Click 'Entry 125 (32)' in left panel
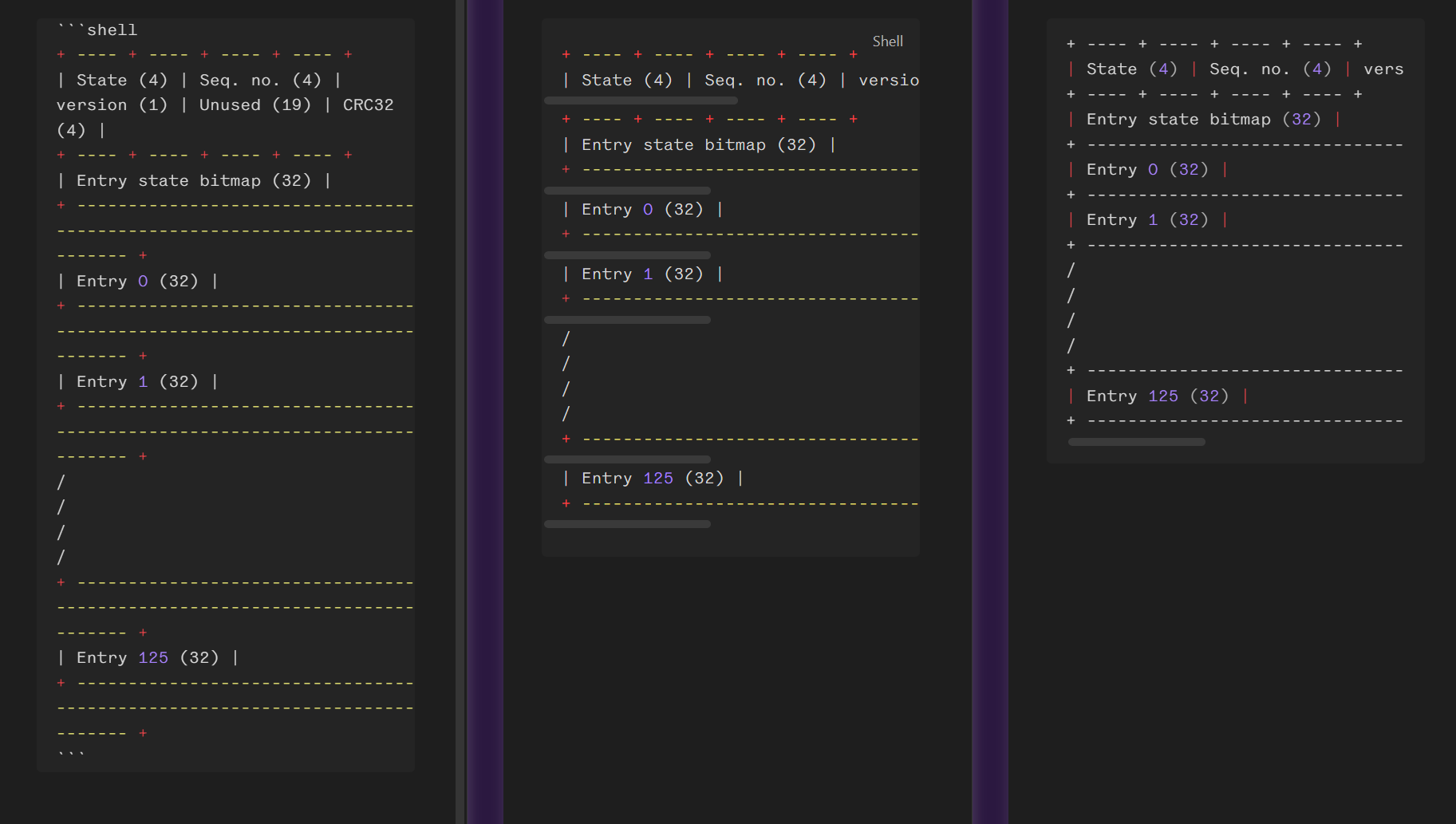This screenshot has width=1456, height=824. 148,657
